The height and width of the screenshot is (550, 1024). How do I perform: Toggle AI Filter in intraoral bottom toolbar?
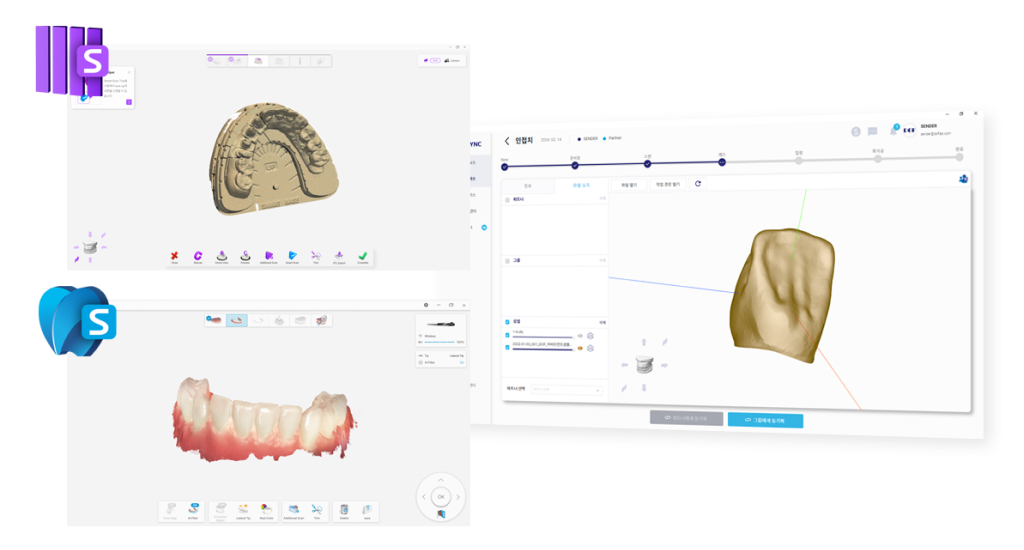[x=193, y=511]
